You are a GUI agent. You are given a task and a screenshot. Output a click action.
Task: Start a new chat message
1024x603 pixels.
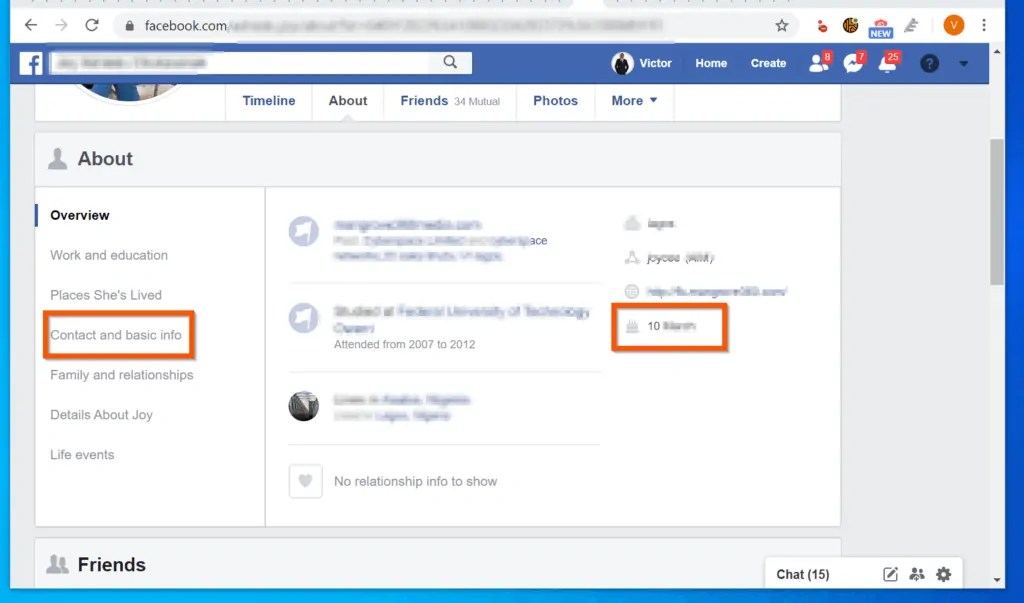tap(890, 574)
